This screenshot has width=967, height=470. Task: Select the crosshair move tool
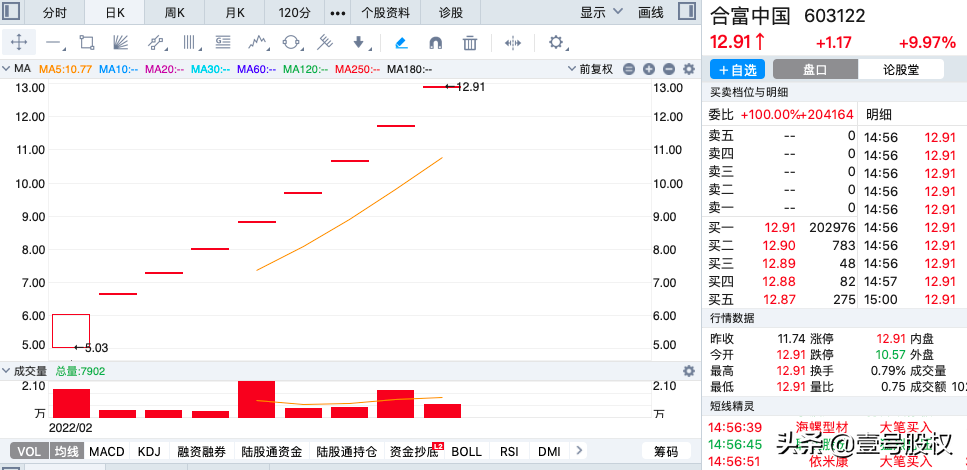coord(19,43)
